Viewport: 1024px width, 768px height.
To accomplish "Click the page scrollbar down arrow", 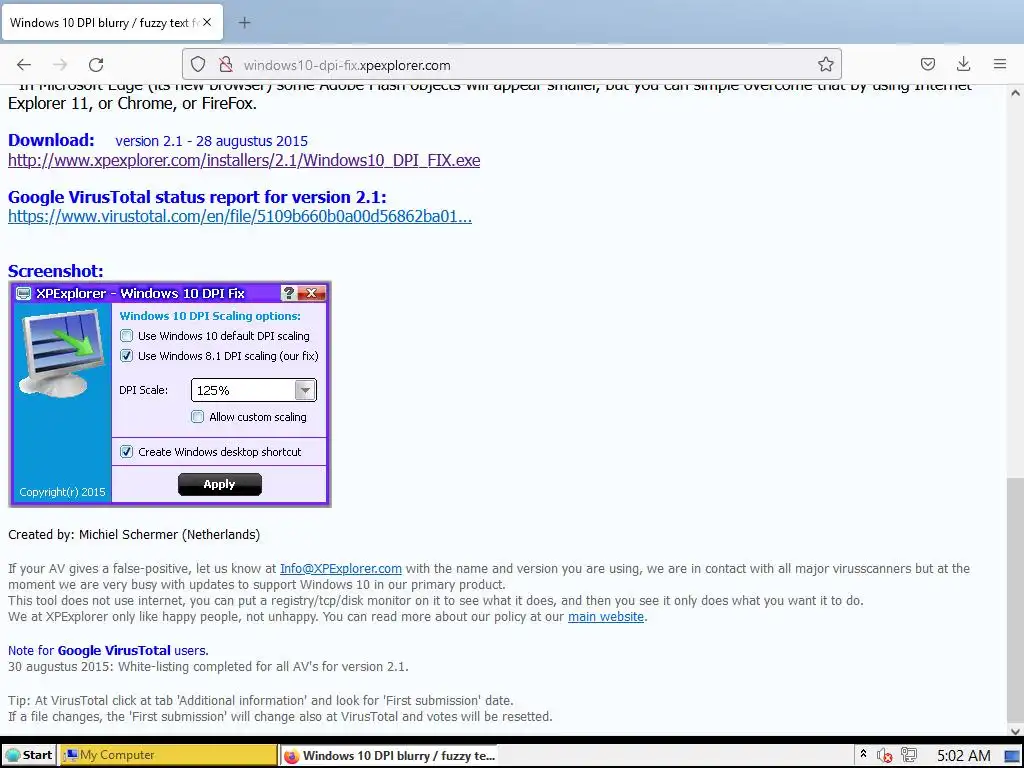I will pyautogui.click(x=1016, y=731).
